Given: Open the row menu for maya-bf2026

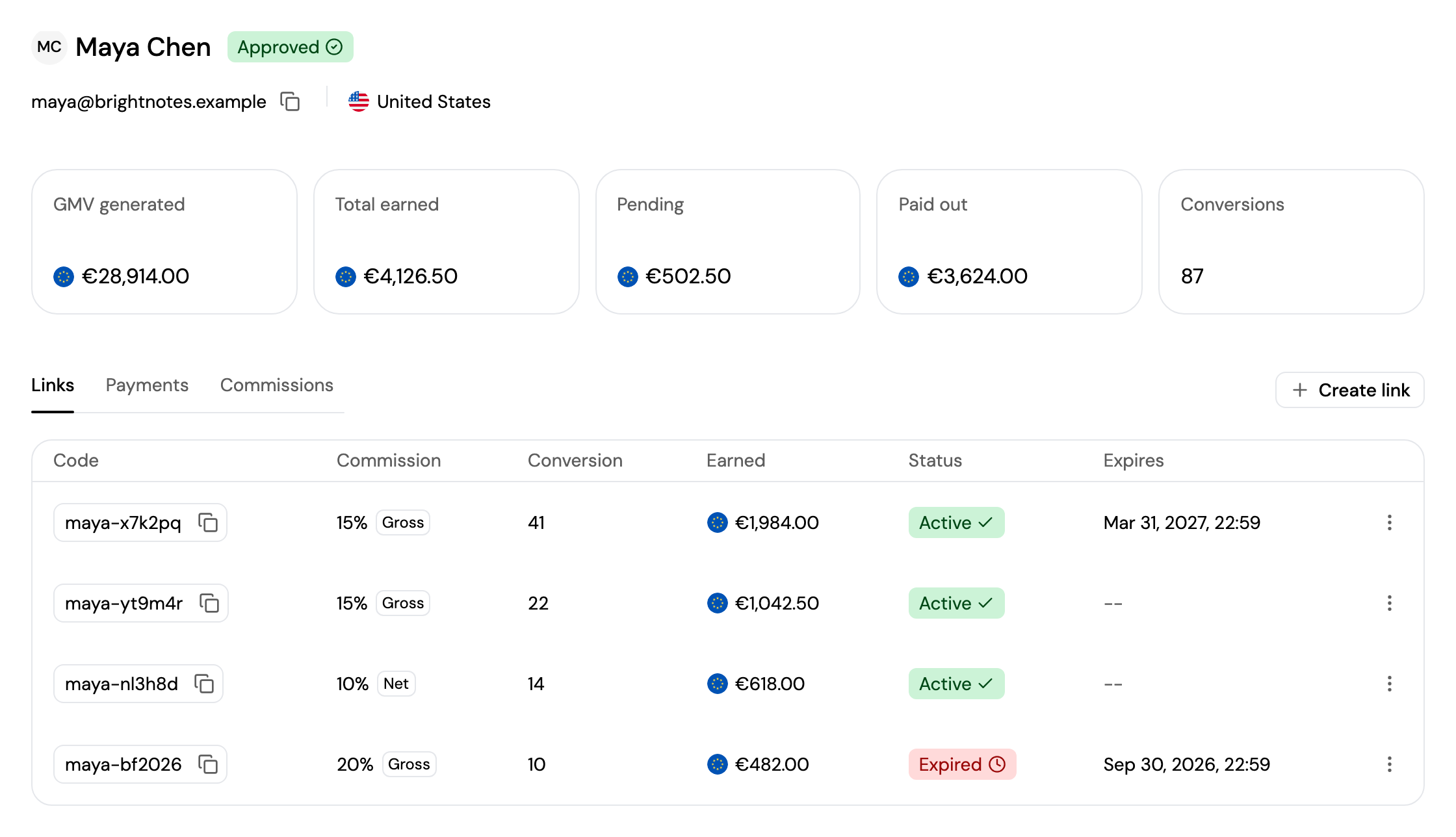Looking at the screenshot, I should (1390, 764).
